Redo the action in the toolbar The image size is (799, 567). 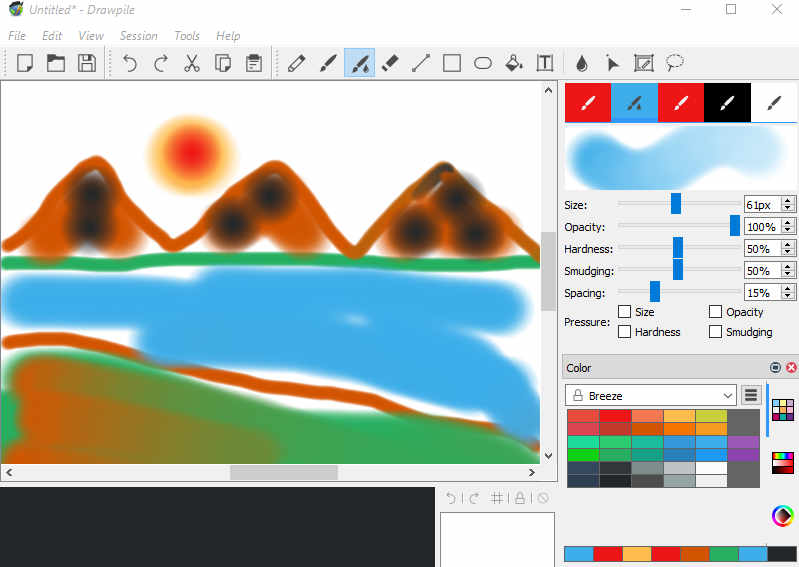coord(161,64)
